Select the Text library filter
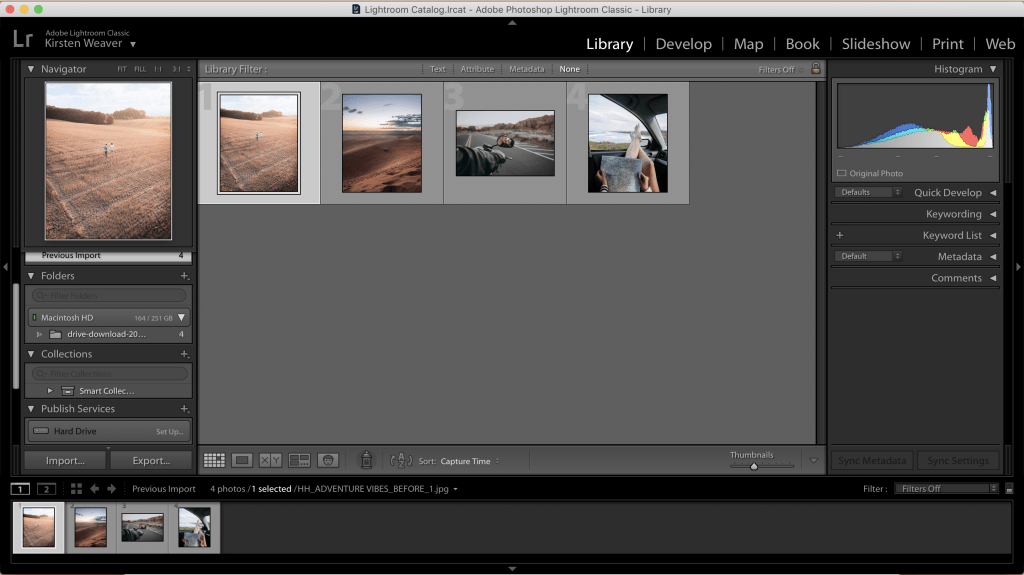The width and height of the screenshot is (1024, 575). click(438, 69)
